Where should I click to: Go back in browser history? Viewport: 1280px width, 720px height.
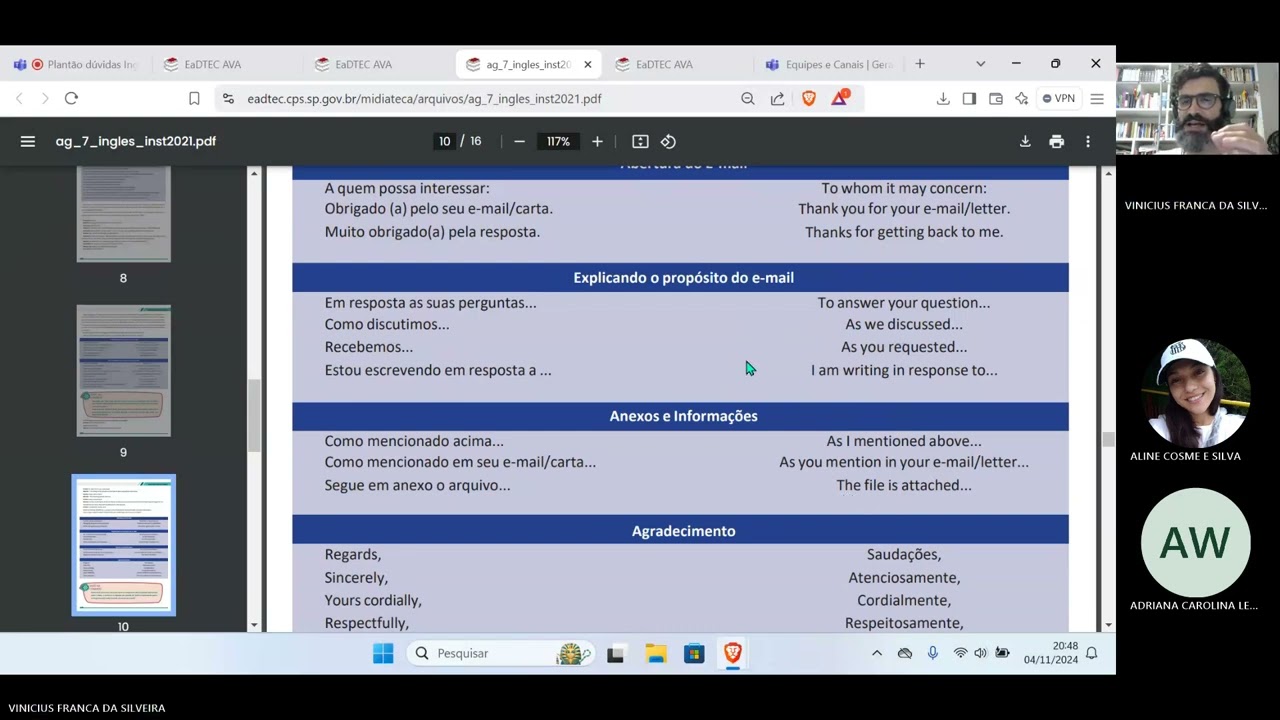(19, 98)
